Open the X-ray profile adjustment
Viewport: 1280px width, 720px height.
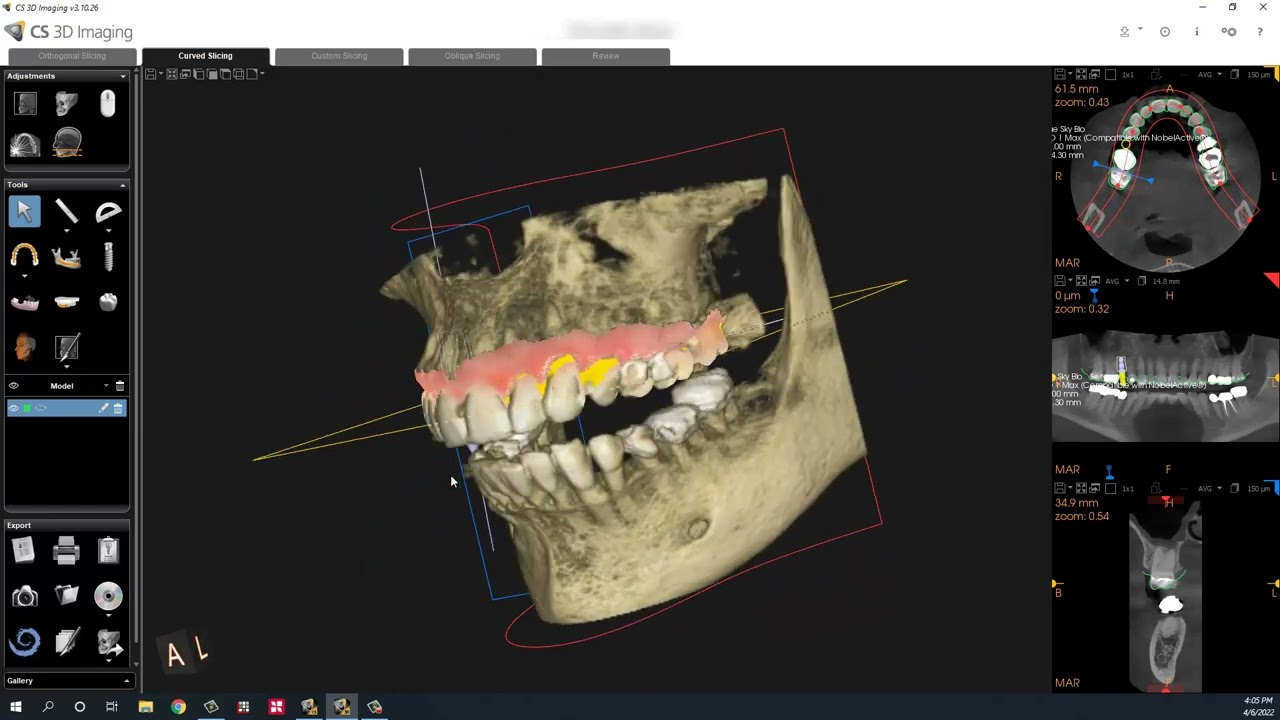tap(25, 103)
